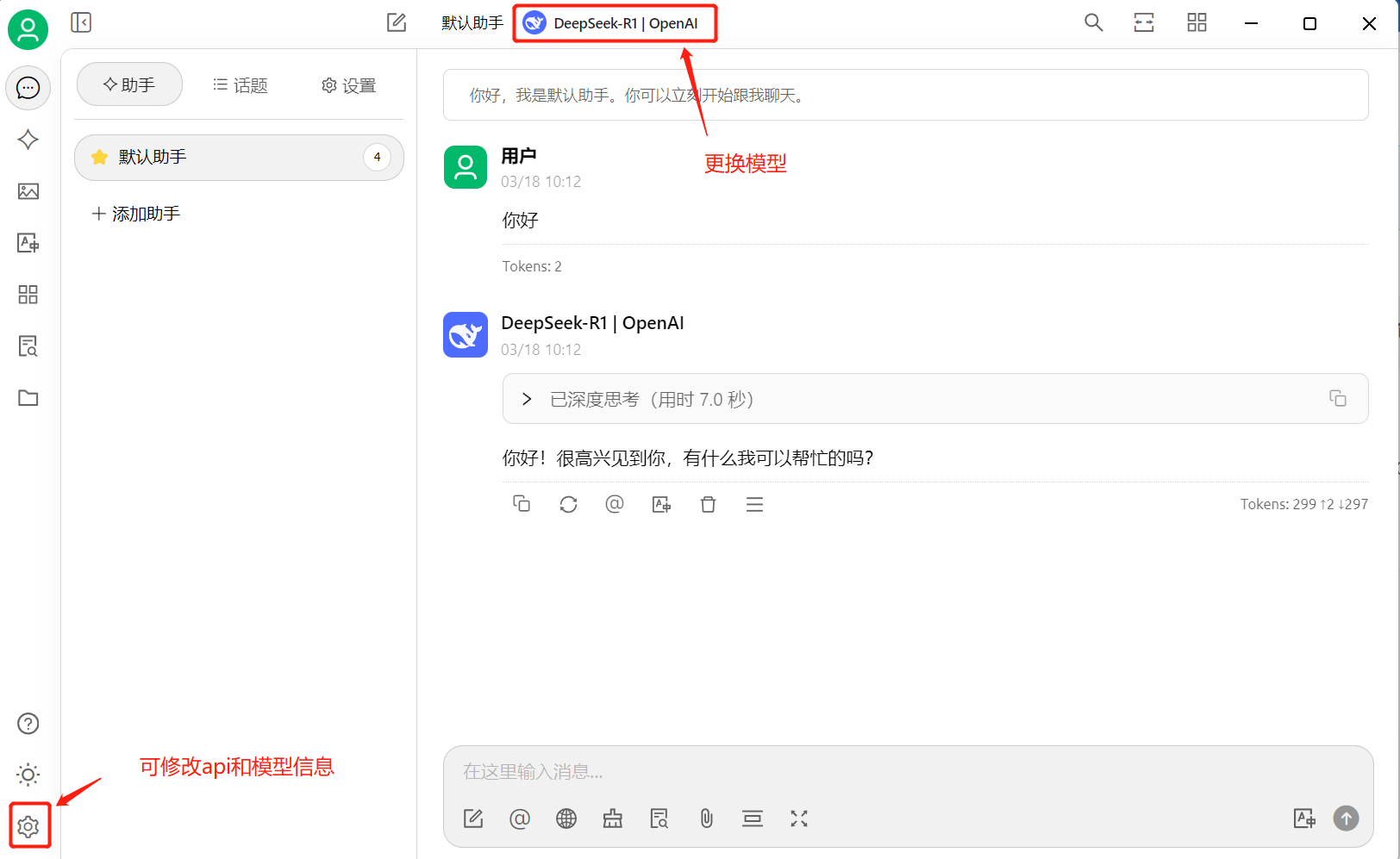Toggle narrow mode icon in header

click(x=1144, y=22)
